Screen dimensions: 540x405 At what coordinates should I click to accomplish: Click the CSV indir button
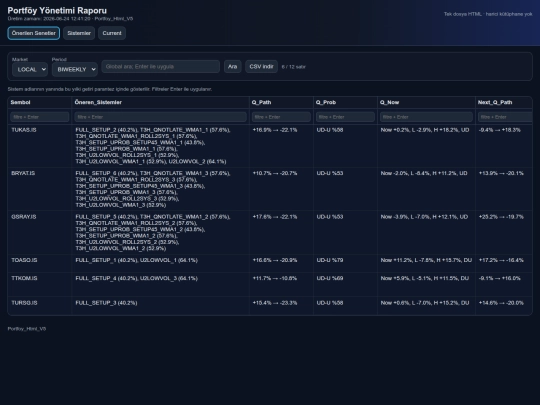pyautogui.click(x=261, y=66)
